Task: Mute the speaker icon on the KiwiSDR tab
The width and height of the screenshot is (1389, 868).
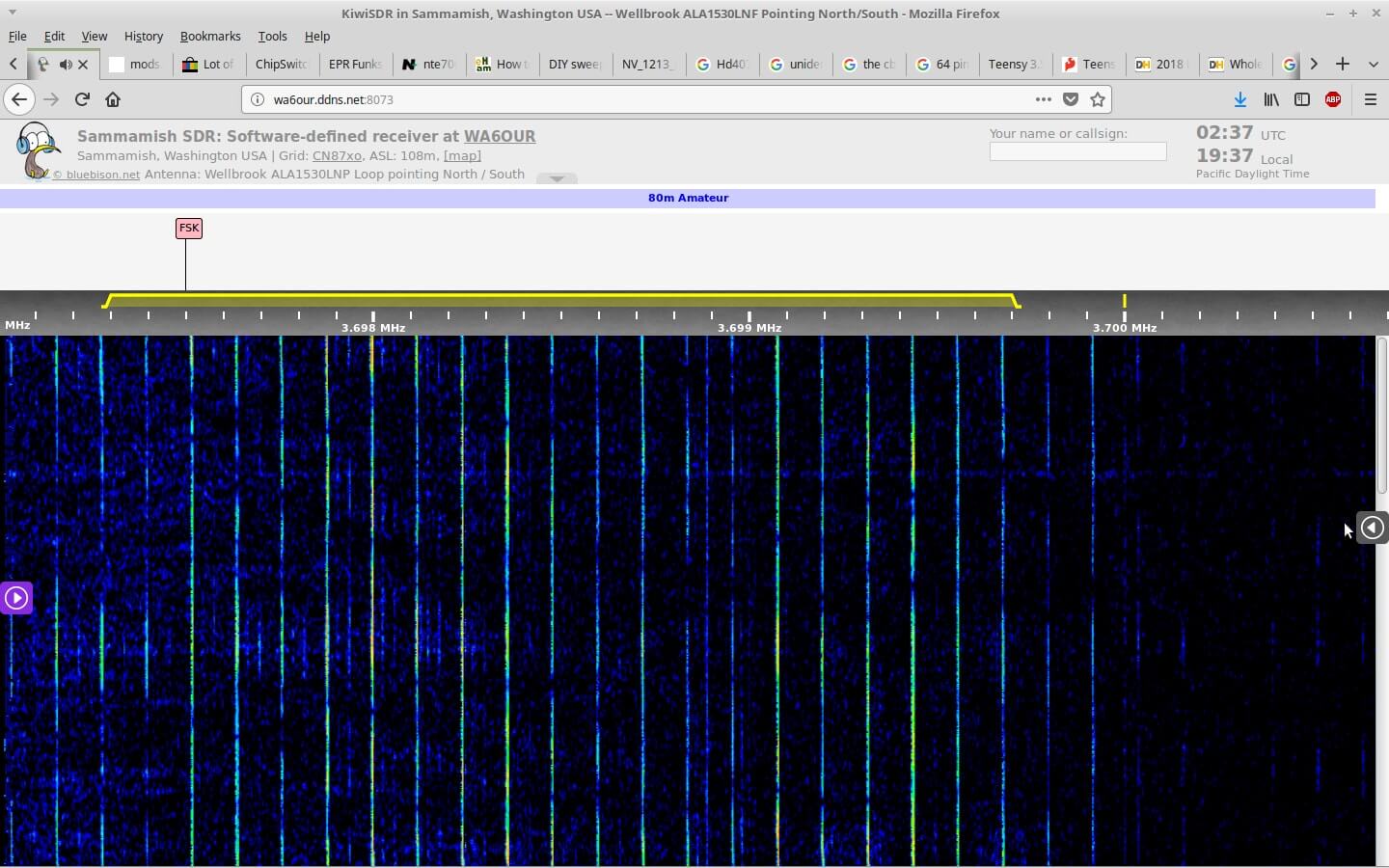Action: (66, 65)
